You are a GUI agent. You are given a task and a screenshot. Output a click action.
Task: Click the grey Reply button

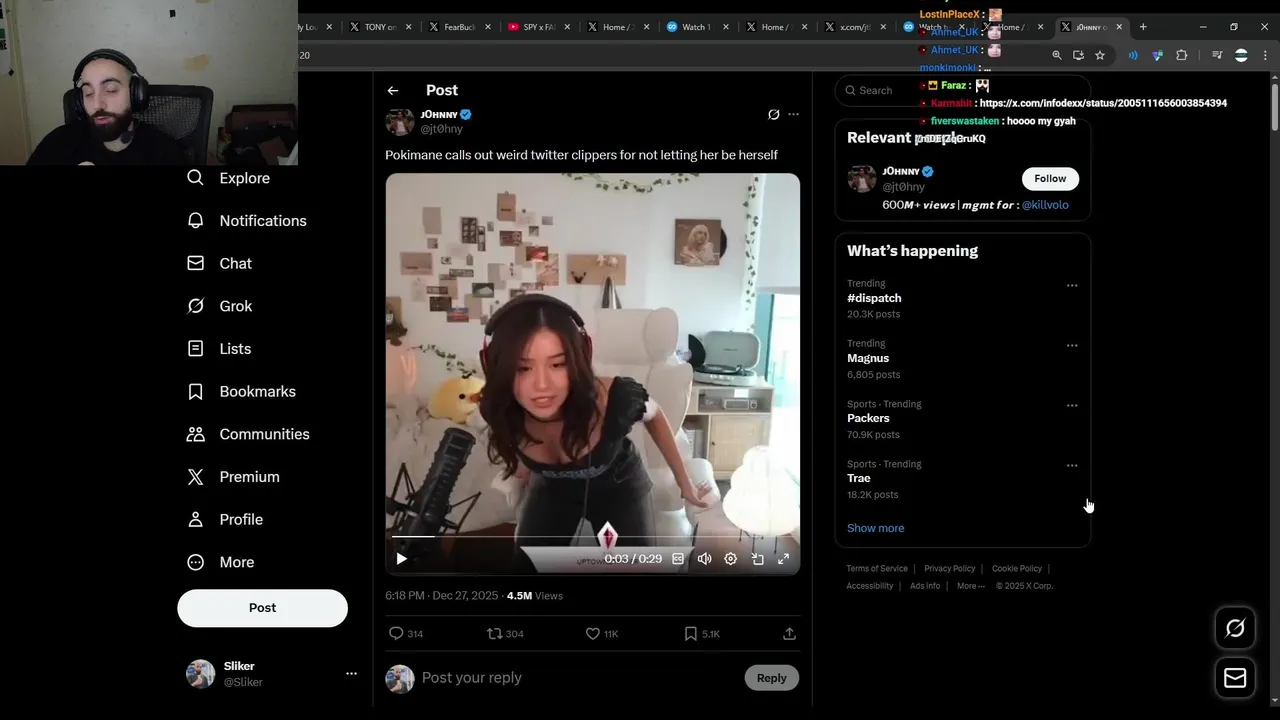tap(771, 677)
